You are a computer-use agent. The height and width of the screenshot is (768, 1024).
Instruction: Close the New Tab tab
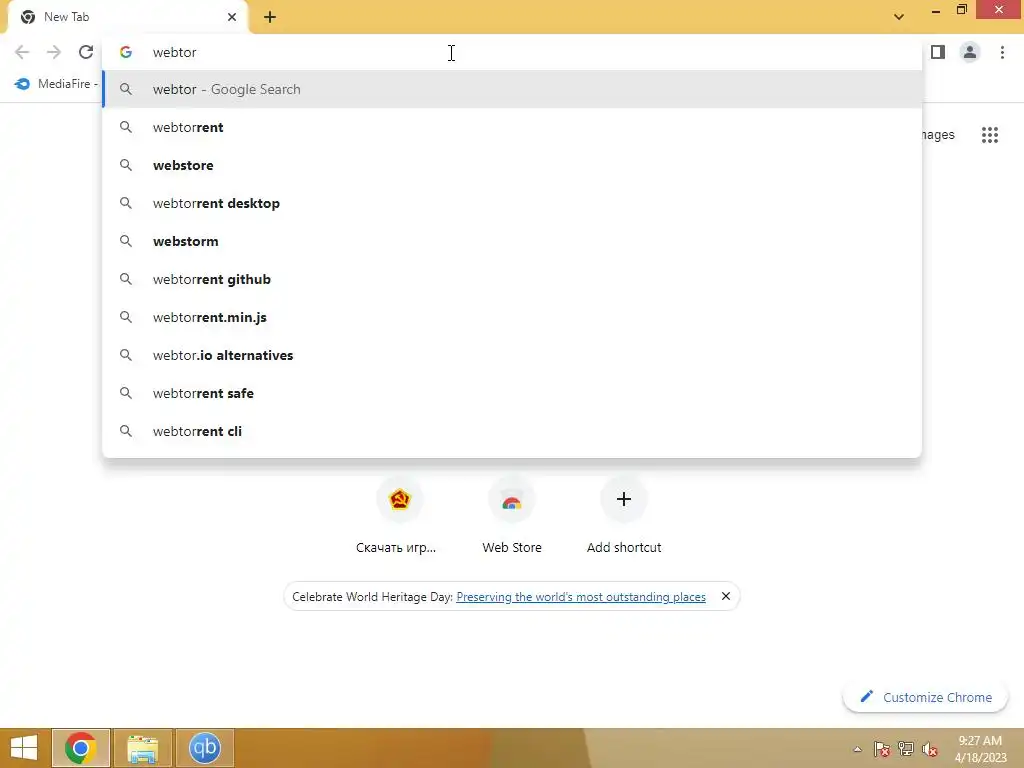(x=232, y=17)
